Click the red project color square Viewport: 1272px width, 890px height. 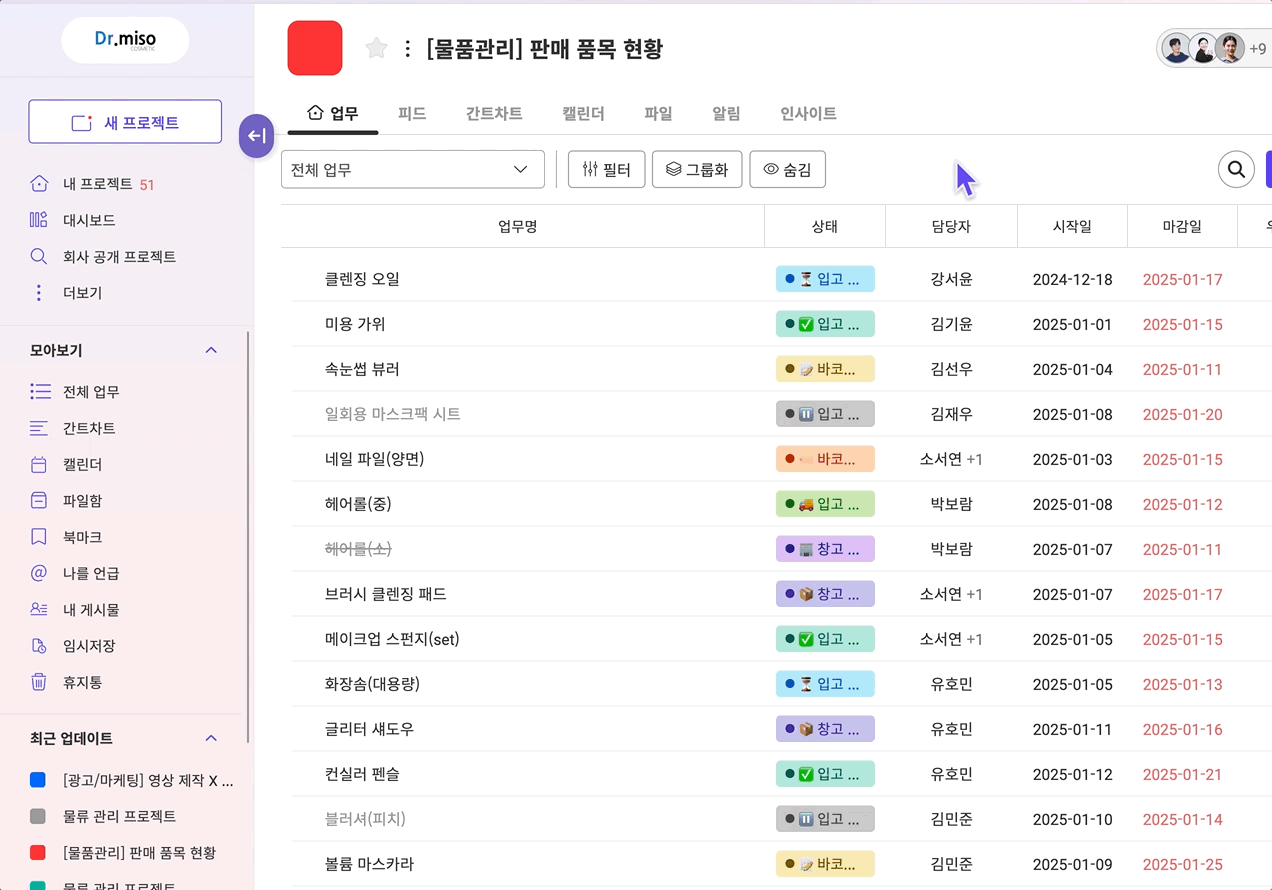click(x=315, y=48)
